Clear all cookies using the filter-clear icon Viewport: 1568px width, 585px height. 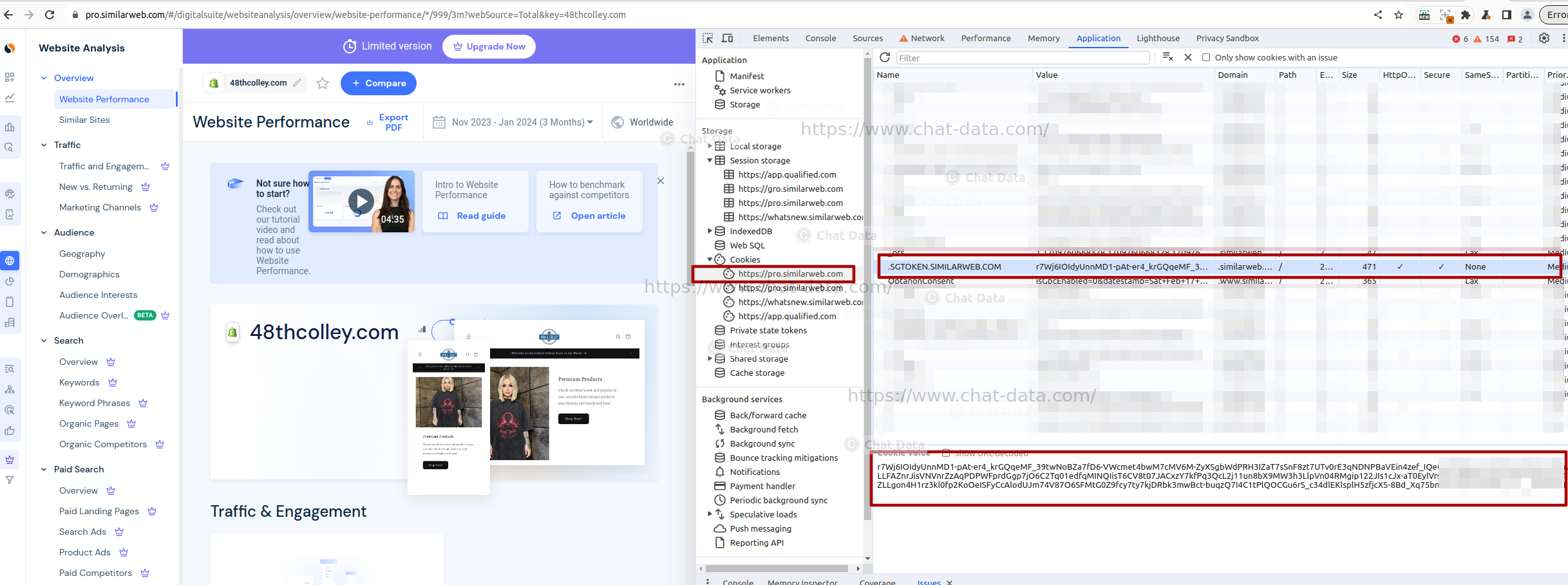coord(1168,57)
